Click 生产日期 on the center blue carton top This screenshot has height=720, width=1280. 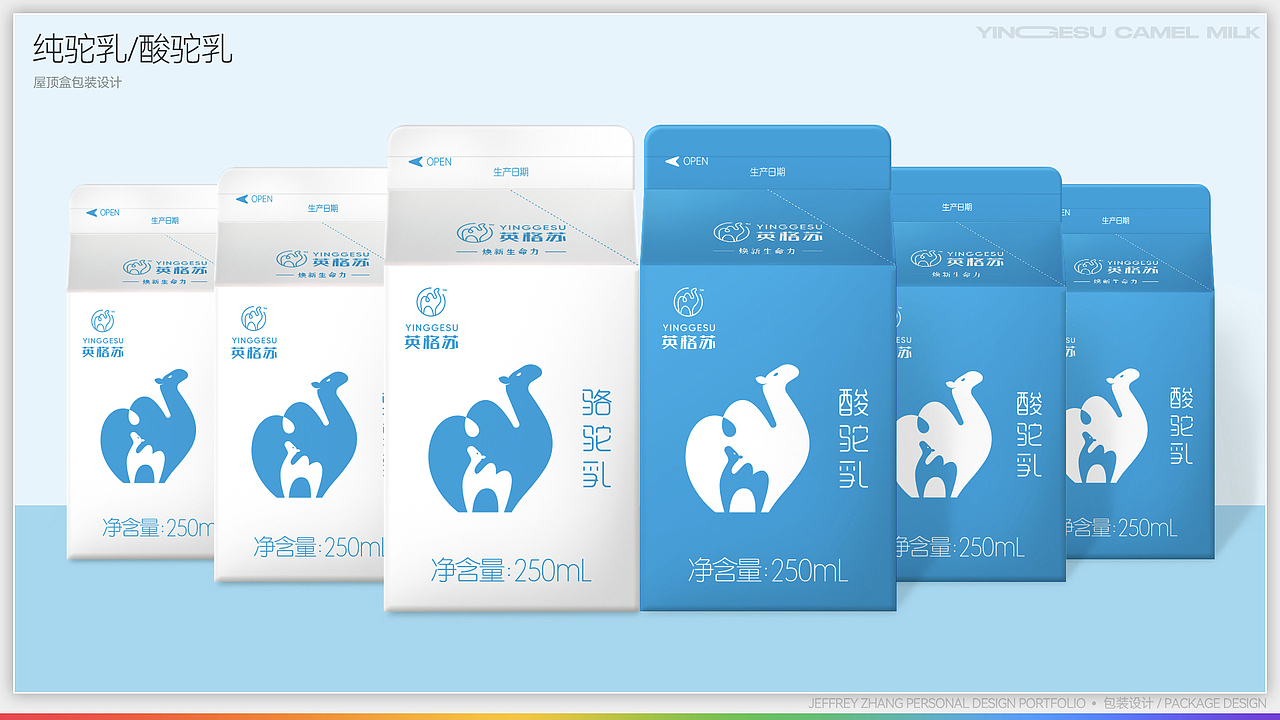(768, 172)
